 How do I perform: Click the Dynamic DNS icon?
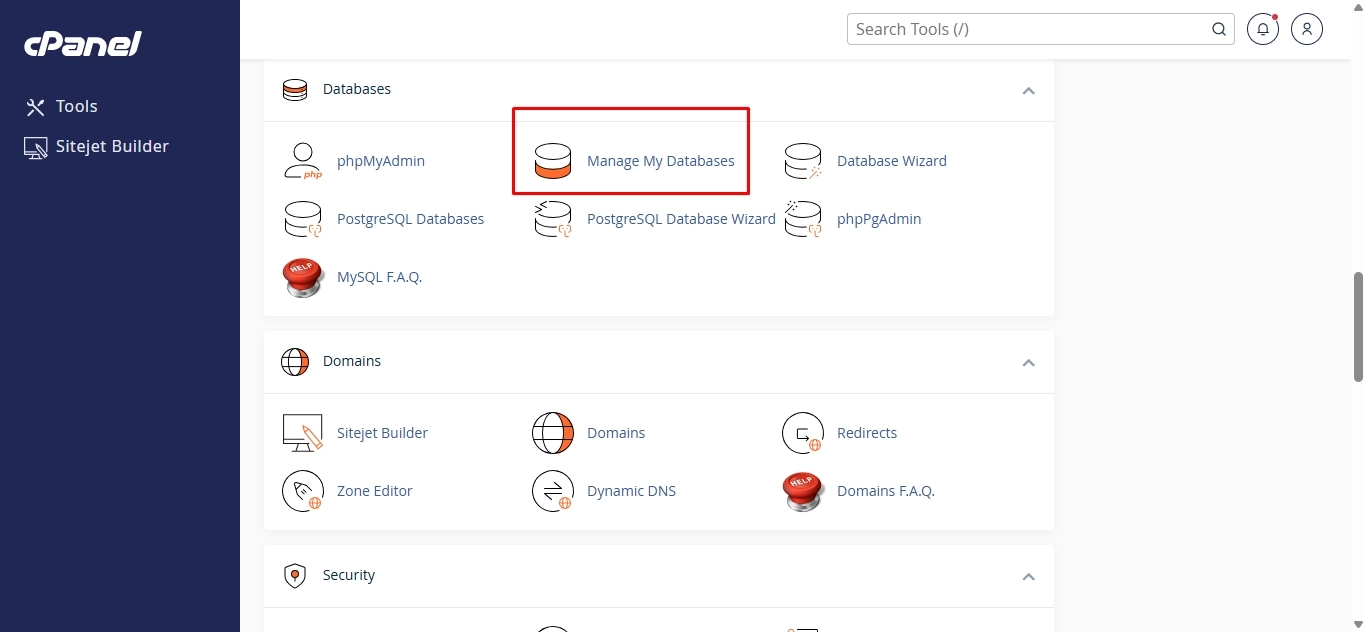coord(553,491)
